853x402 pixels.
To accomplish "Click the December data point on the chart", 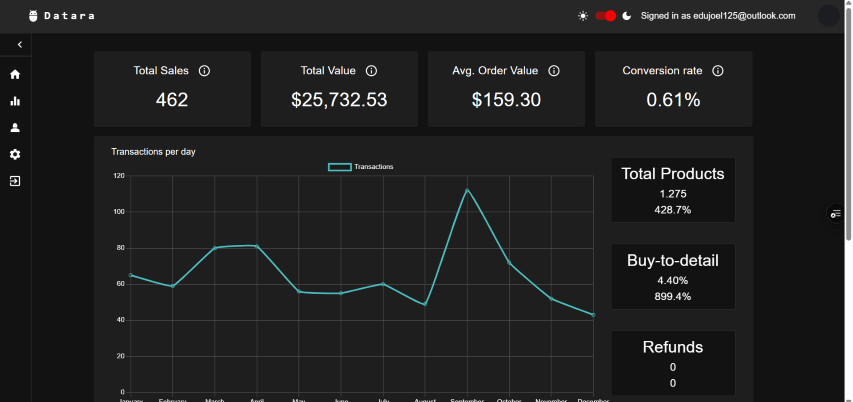I will 593,315.
